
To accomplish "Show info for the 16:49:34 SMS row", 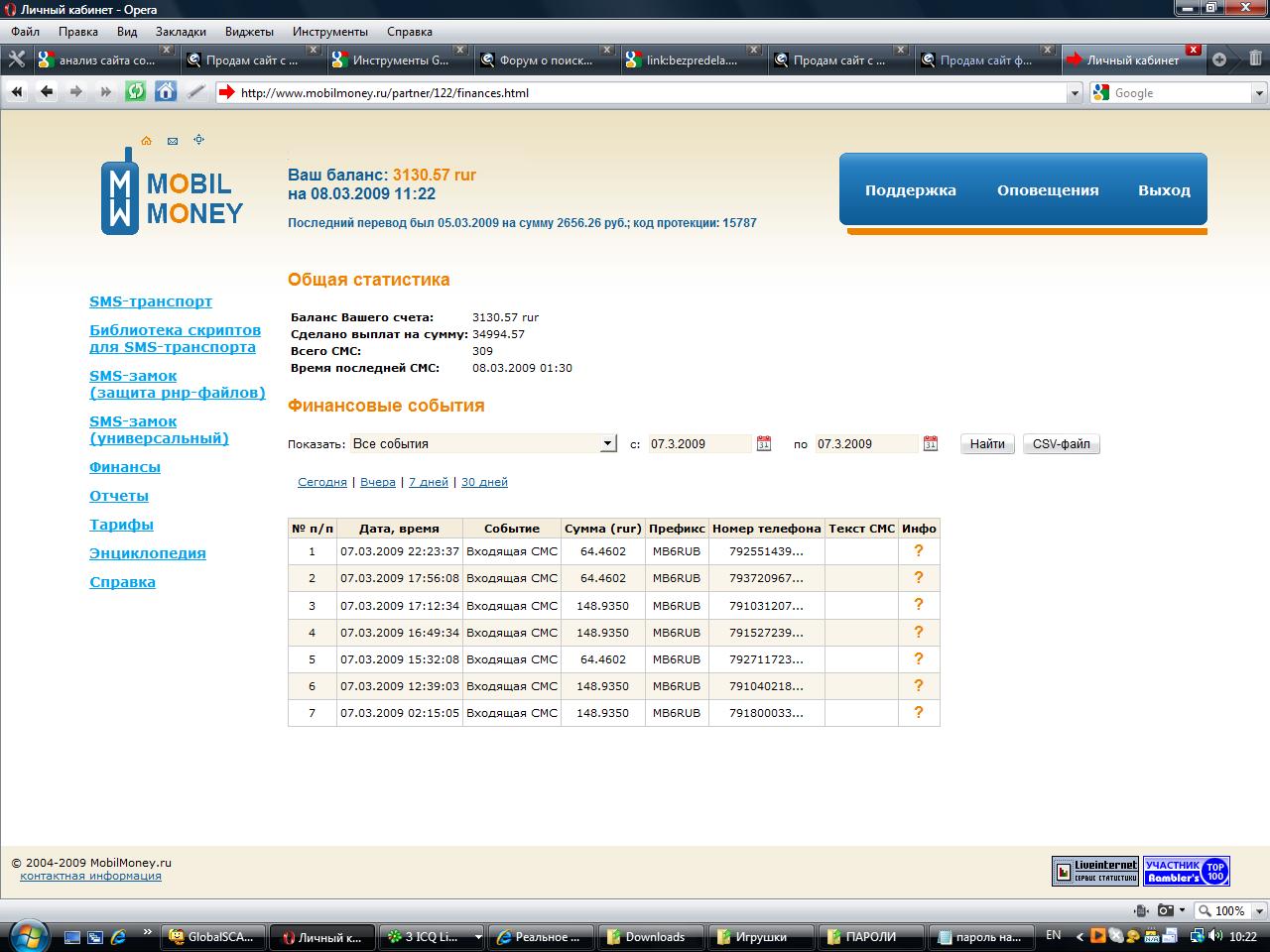I will pyautogui.click(x=918, y=632).
